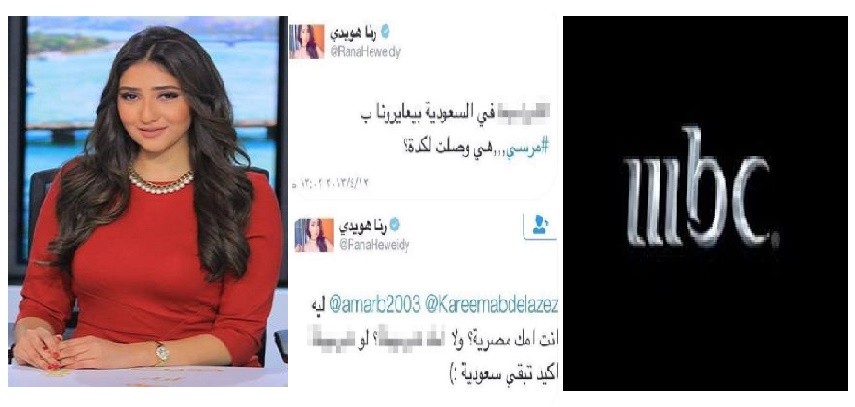Click the verified badge on the first tweet
Screen dimensions: 855x407
tap(386, 32)
